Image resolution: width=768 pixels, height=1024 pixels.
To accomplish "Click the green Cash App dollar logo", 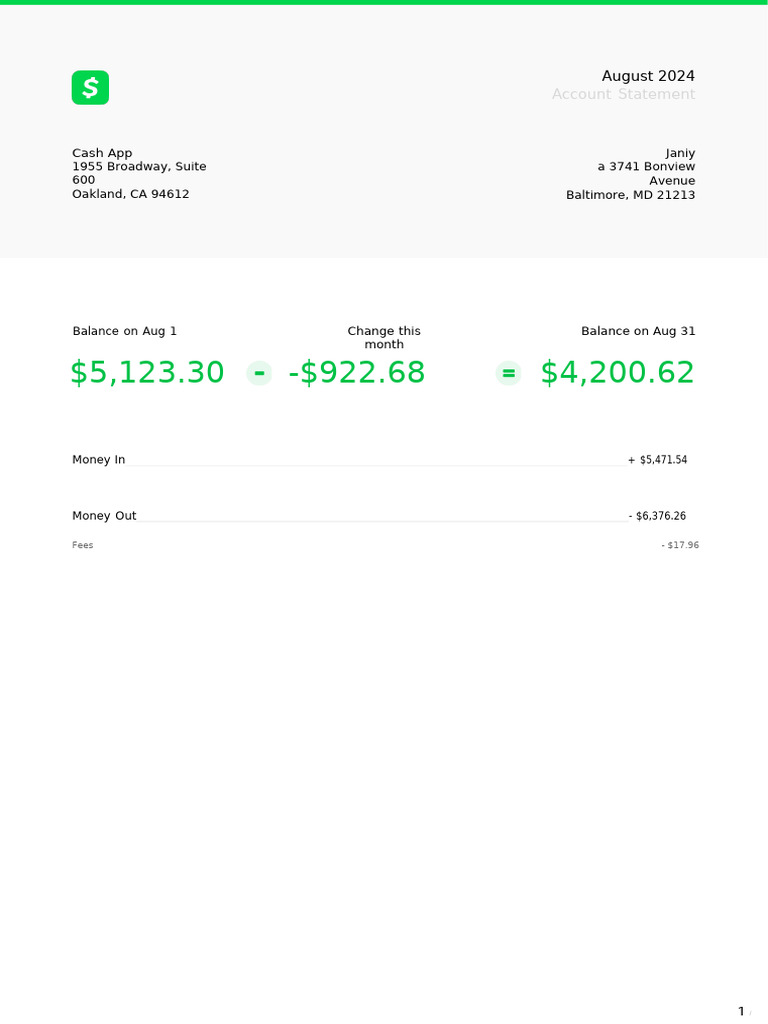I will (x=90, y=88).
